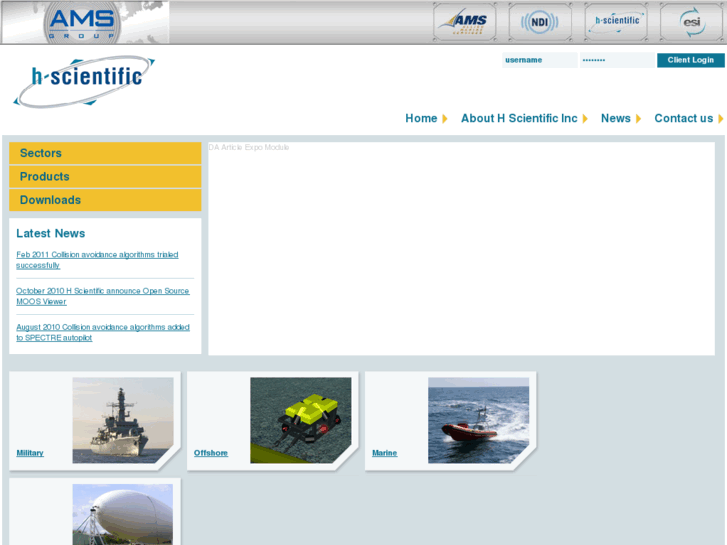This screenshot has width=727, height=545.
Task: Open October 2010 Open Source MOOS Viewer link
Action: tap(102, 296)
